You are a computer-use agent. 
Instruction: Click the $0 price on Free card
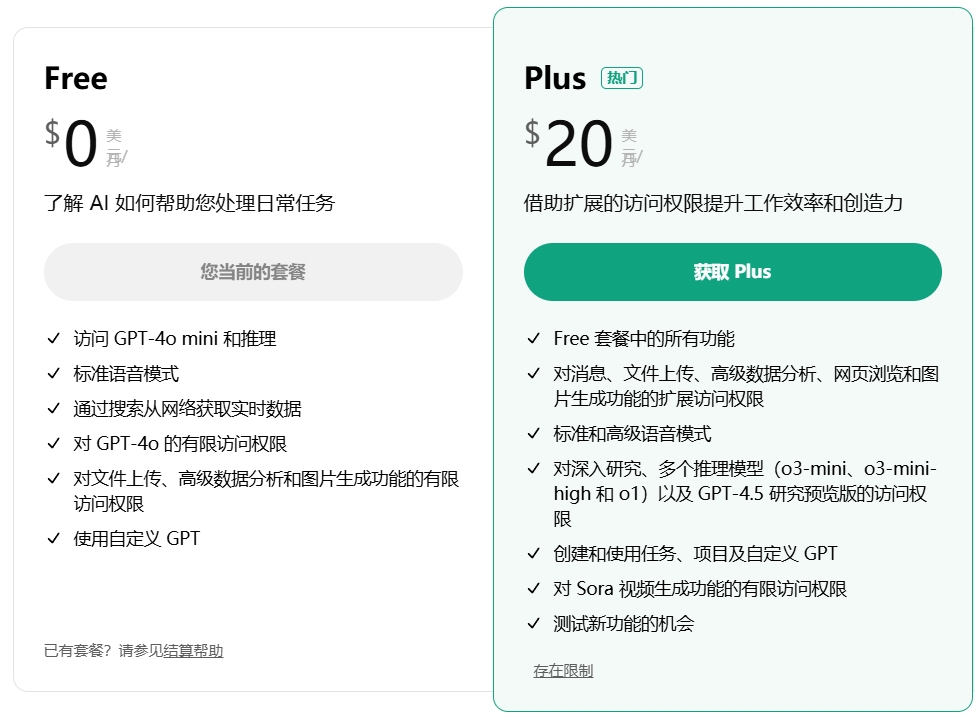click(72, 144)
